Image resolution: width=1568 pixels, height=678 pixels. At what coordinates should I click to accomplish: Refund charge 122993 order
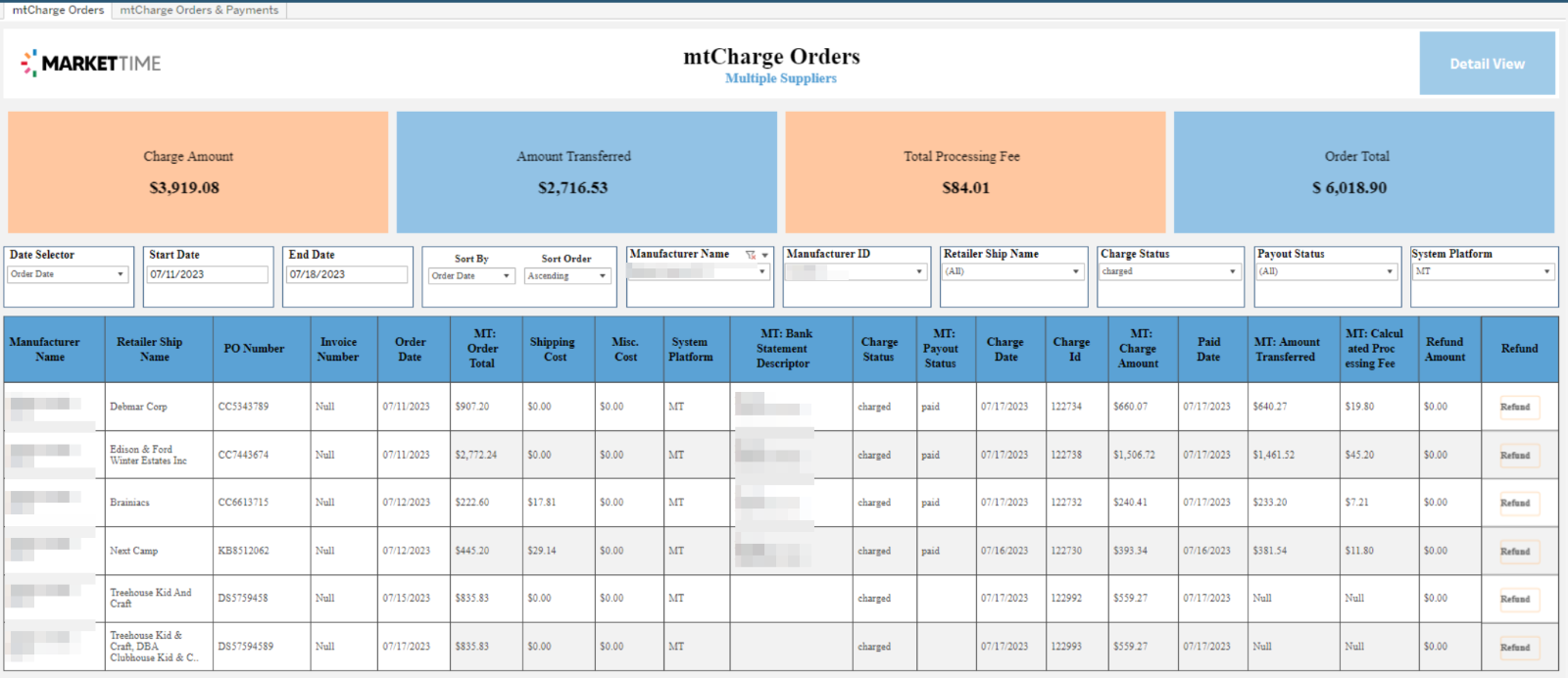tap(1519, 648)
